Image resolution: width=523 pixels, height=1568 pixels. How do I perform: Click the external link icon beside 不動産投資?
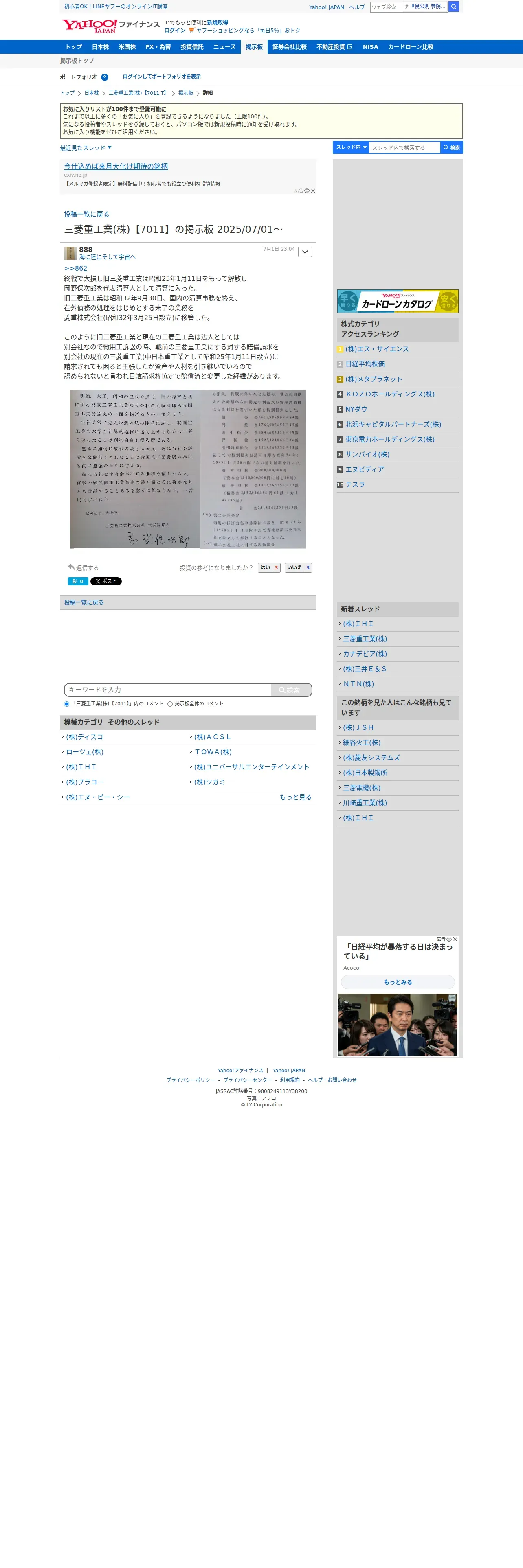[x=350, y=47]
